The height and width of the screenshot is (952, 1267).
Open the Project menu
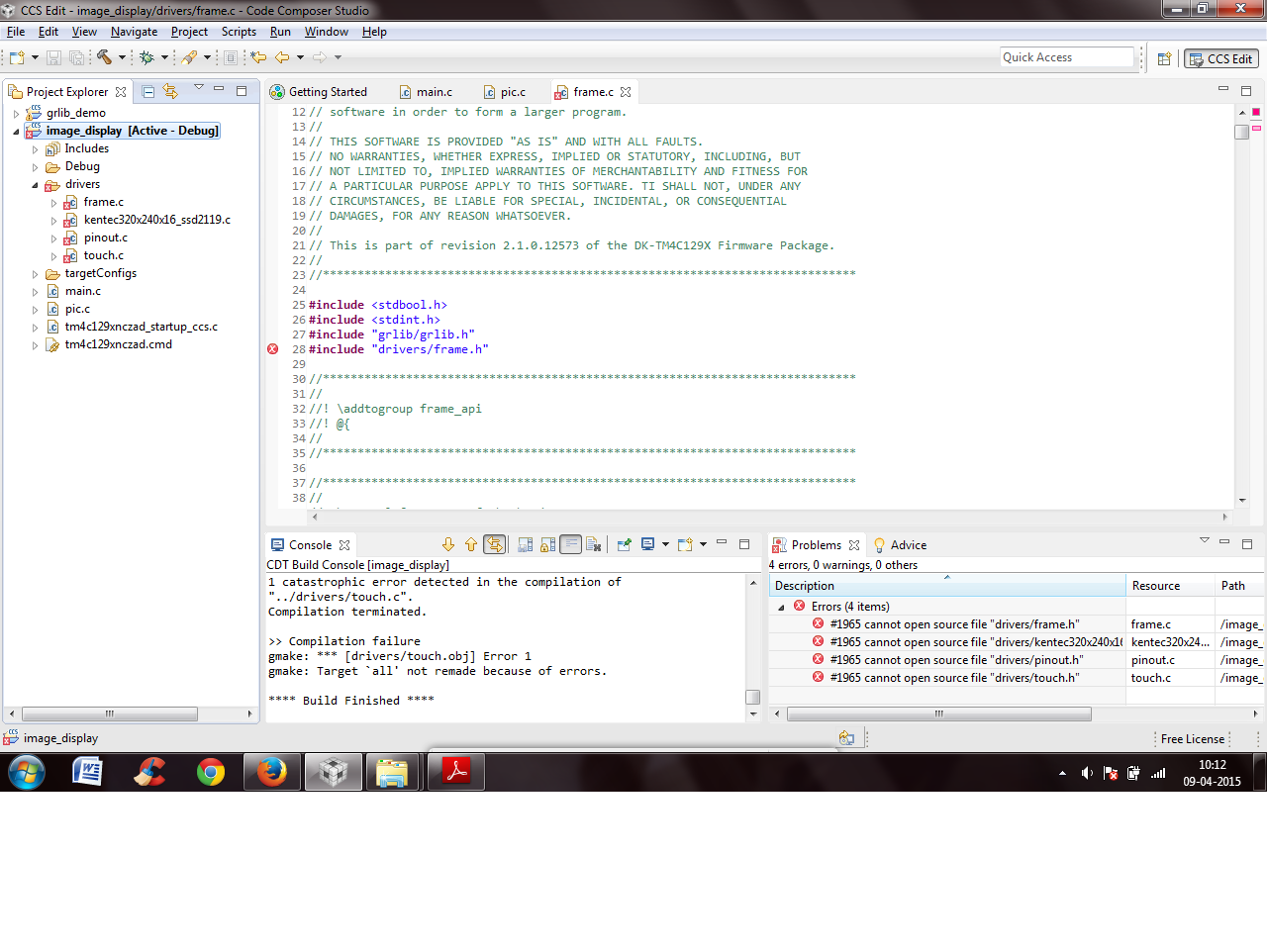[188, 32]
